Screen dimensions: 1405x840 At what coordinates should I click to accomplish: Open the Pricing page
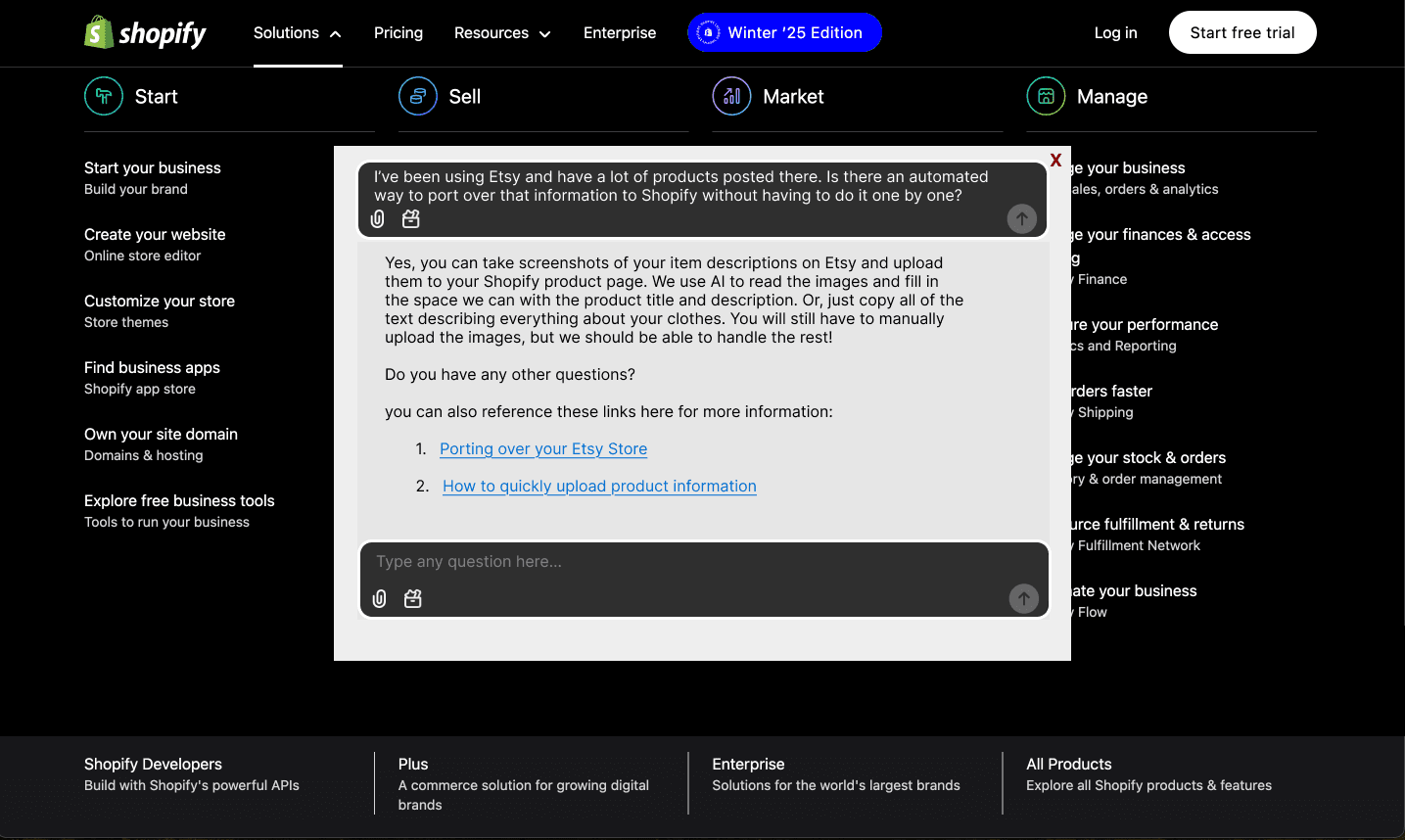tap(398, 32)
